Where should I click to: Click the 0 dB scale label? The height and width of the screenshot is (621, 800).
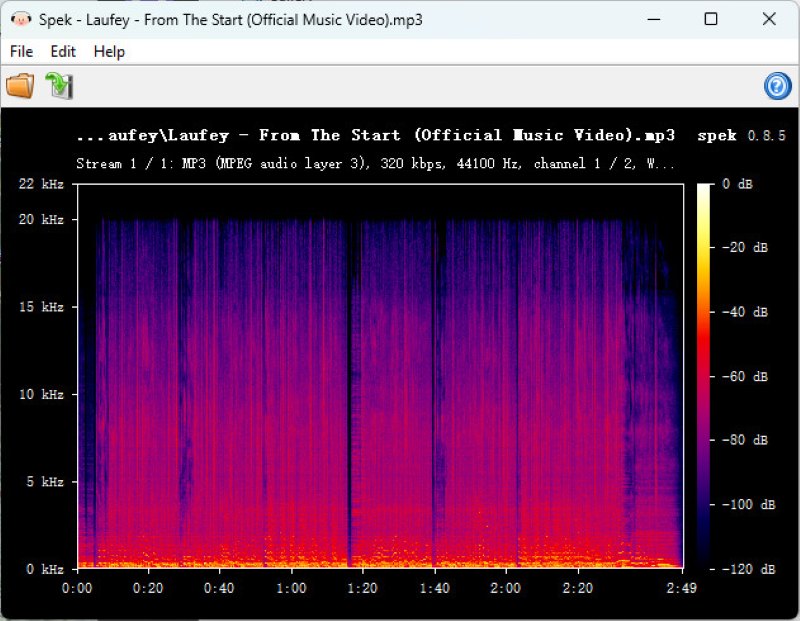coord(737,184)
